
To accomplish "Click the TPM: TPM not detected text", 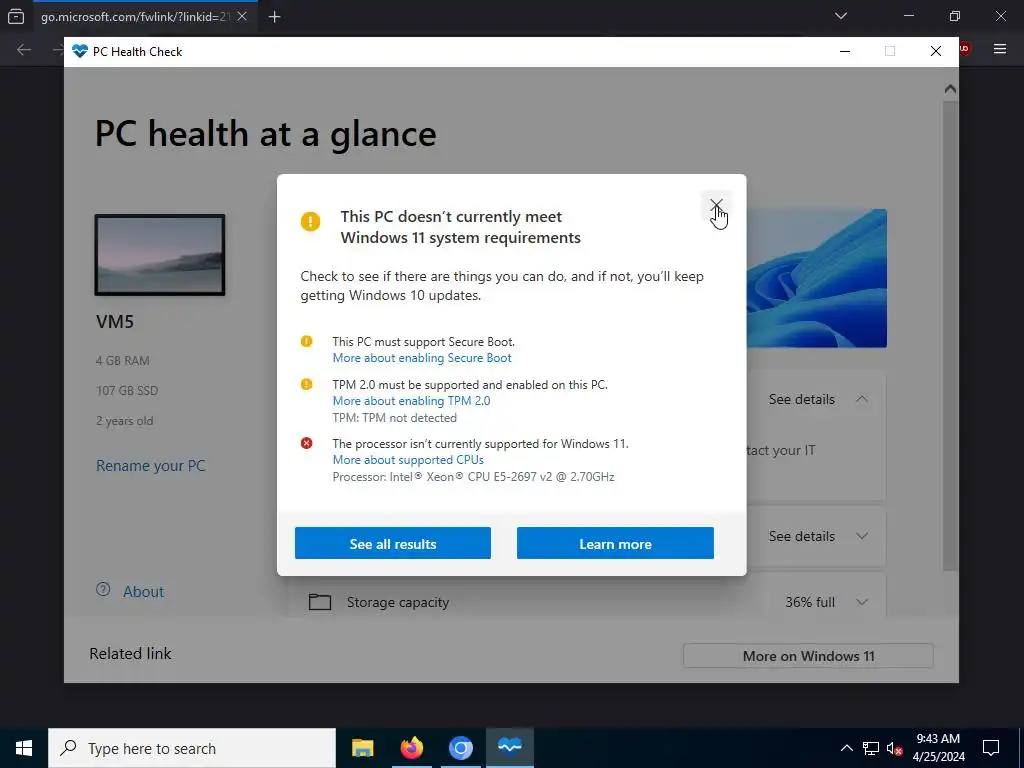I will (x=394, y=418).
